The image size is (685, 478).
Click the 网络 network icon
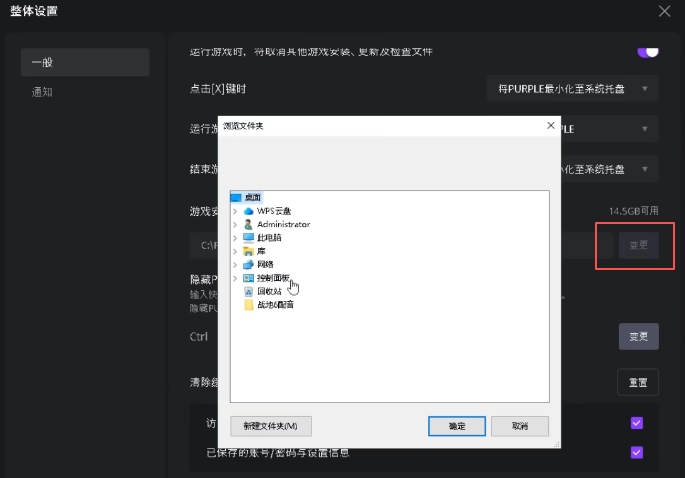(x=249, y=264)
